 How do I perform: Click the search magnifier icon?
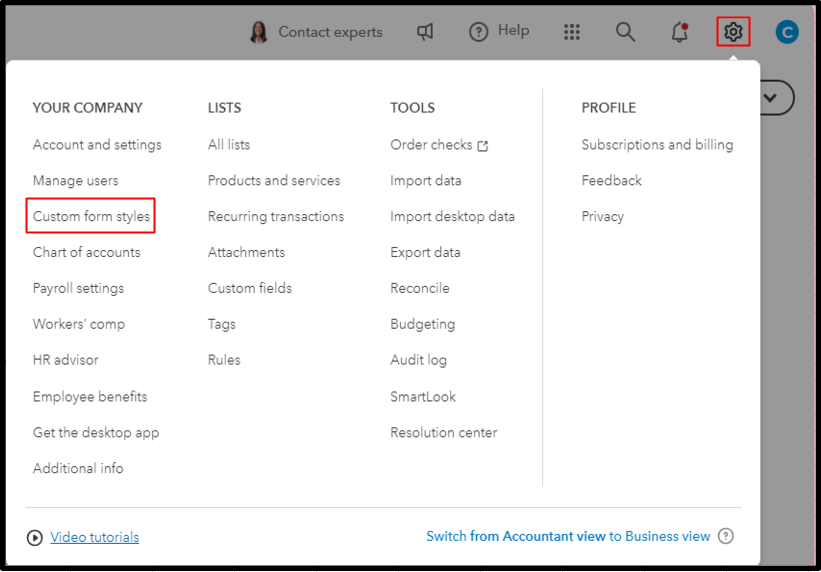tap(625, 32)
